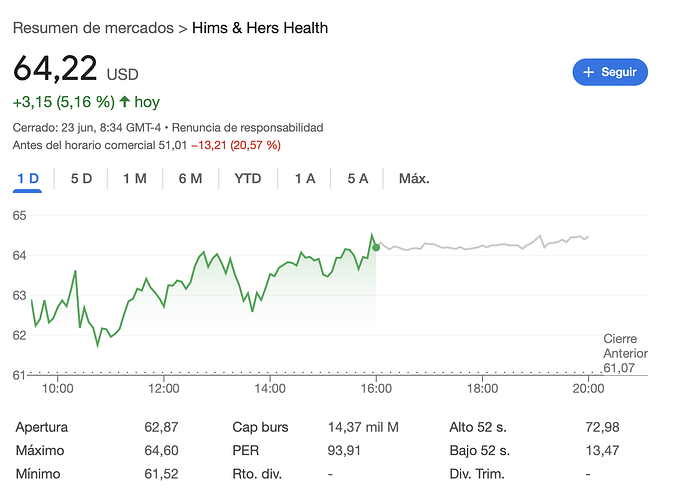
Task: Click the Apertura value 62,87
Action: [x=161, y=427]
